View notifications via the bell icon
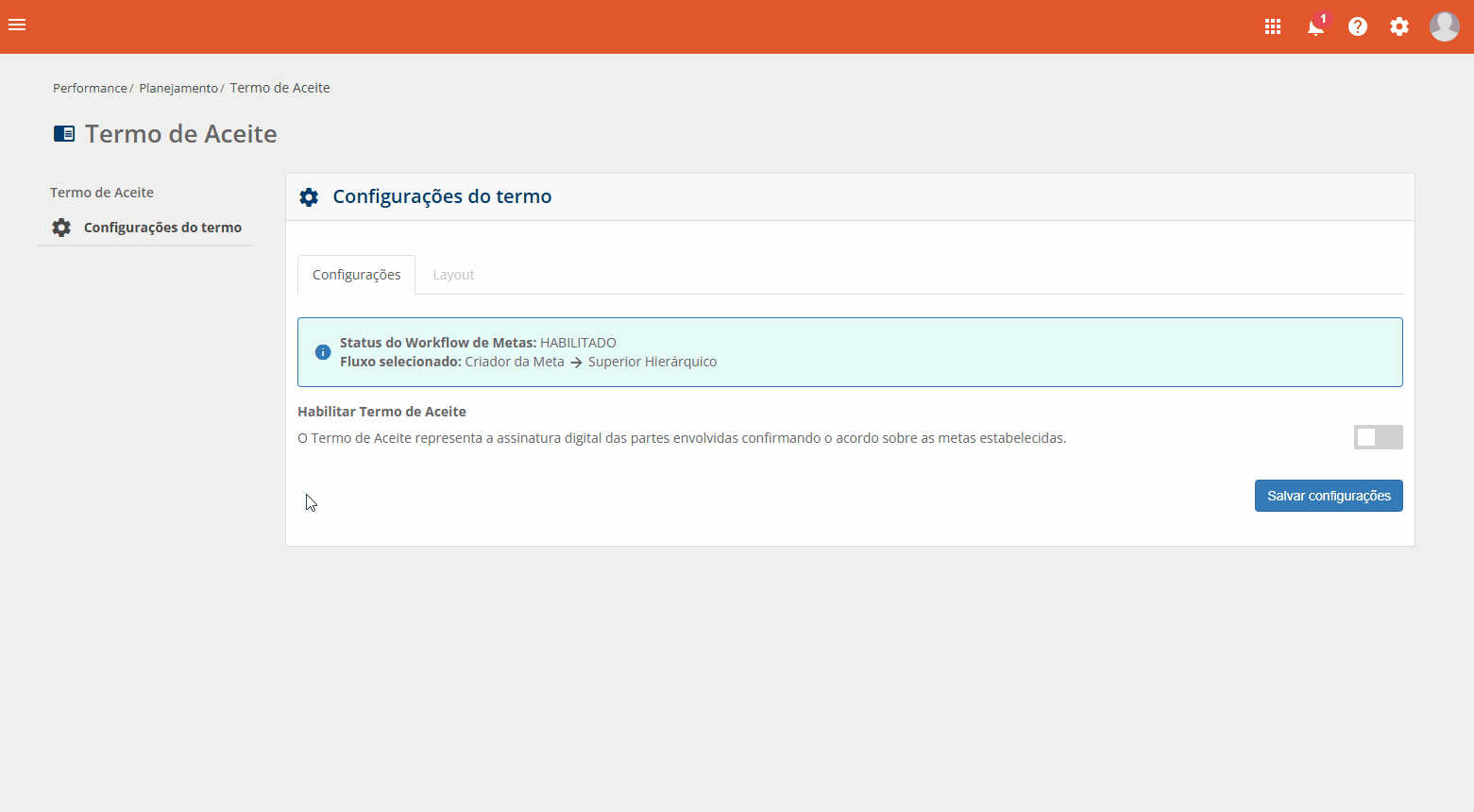This screenshot has height=812, width=1474. coord(1314,27)
